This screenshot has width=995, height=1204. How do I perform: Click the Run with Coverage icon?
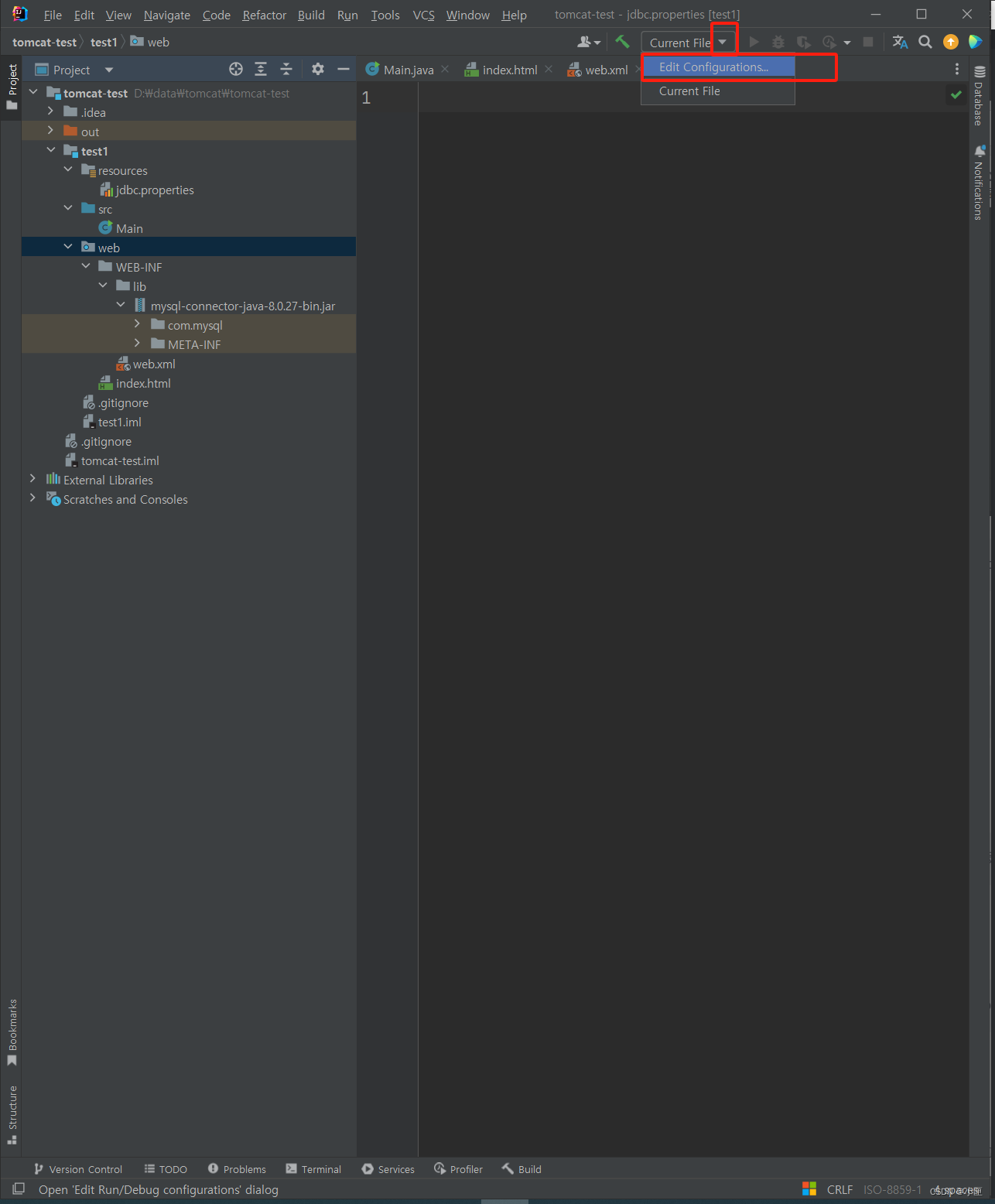tap(804, 42)
